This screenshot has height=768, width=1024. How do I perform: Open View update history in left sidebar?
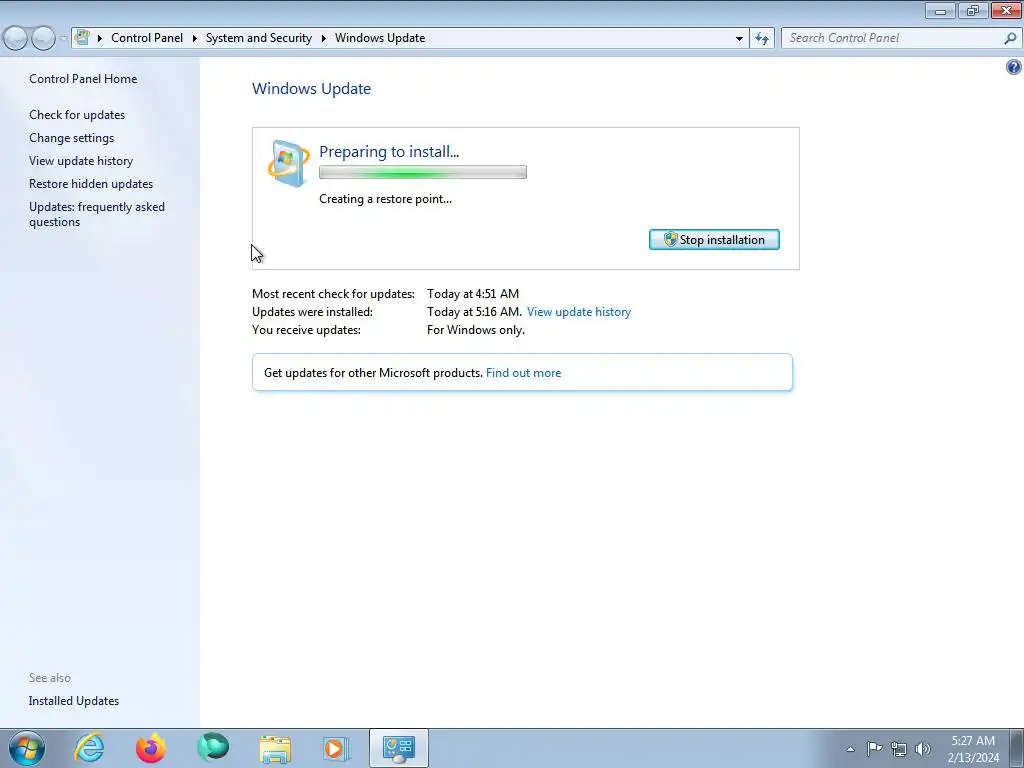coord(81,161)
